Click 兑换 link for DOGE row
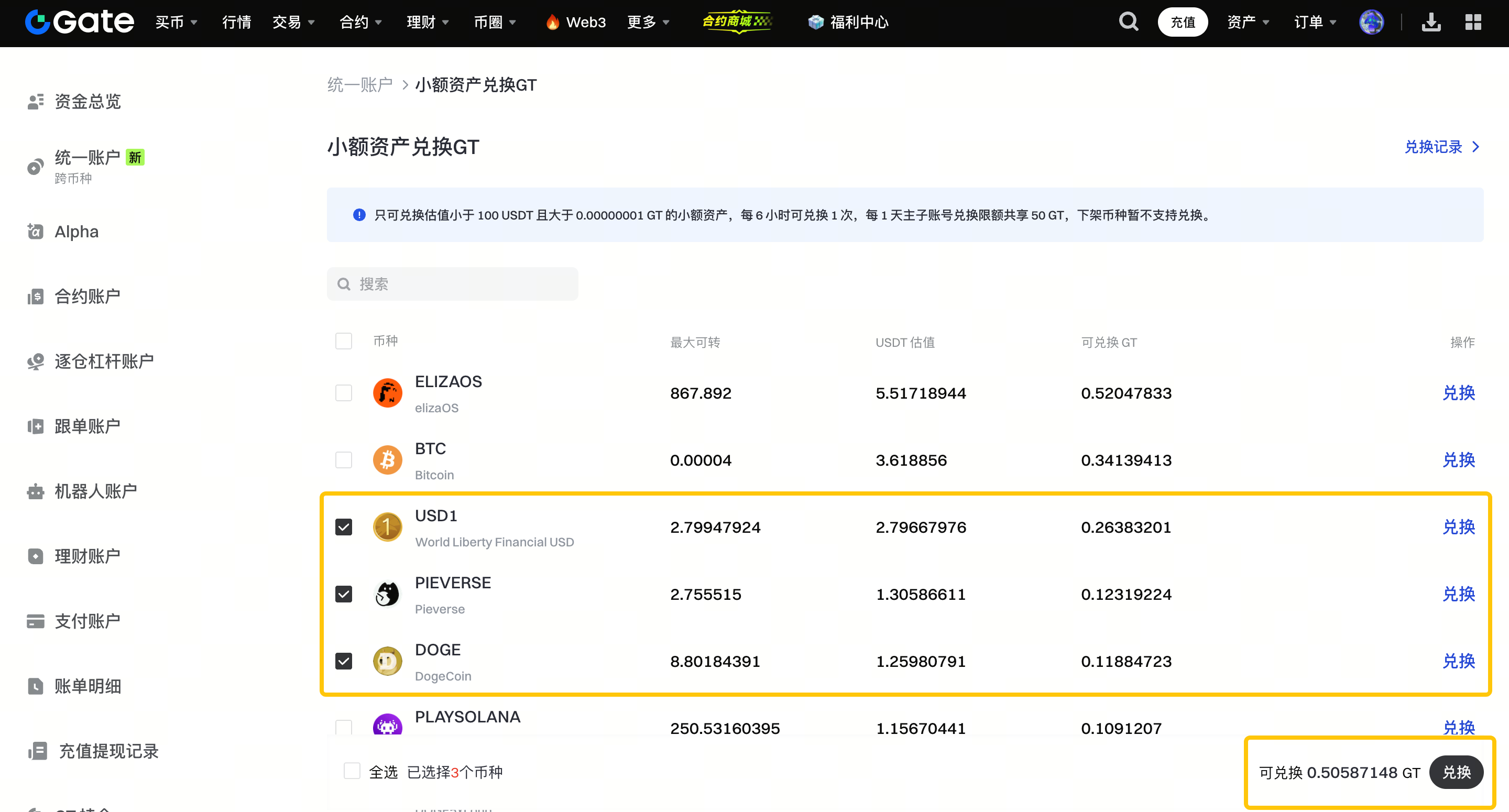This screenshot has width=1509, height=812. click(x=1458, y=662)
